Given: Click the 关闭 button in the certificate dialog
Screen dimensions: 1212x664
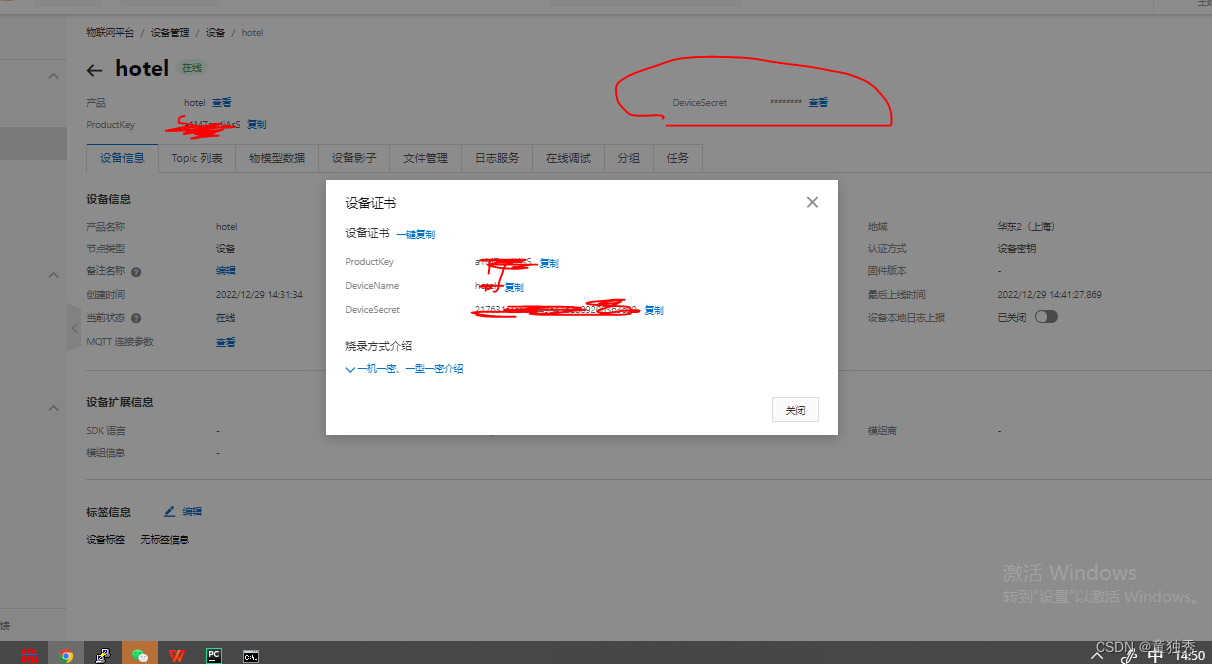Looking at the screenshot, I should 795,409.
